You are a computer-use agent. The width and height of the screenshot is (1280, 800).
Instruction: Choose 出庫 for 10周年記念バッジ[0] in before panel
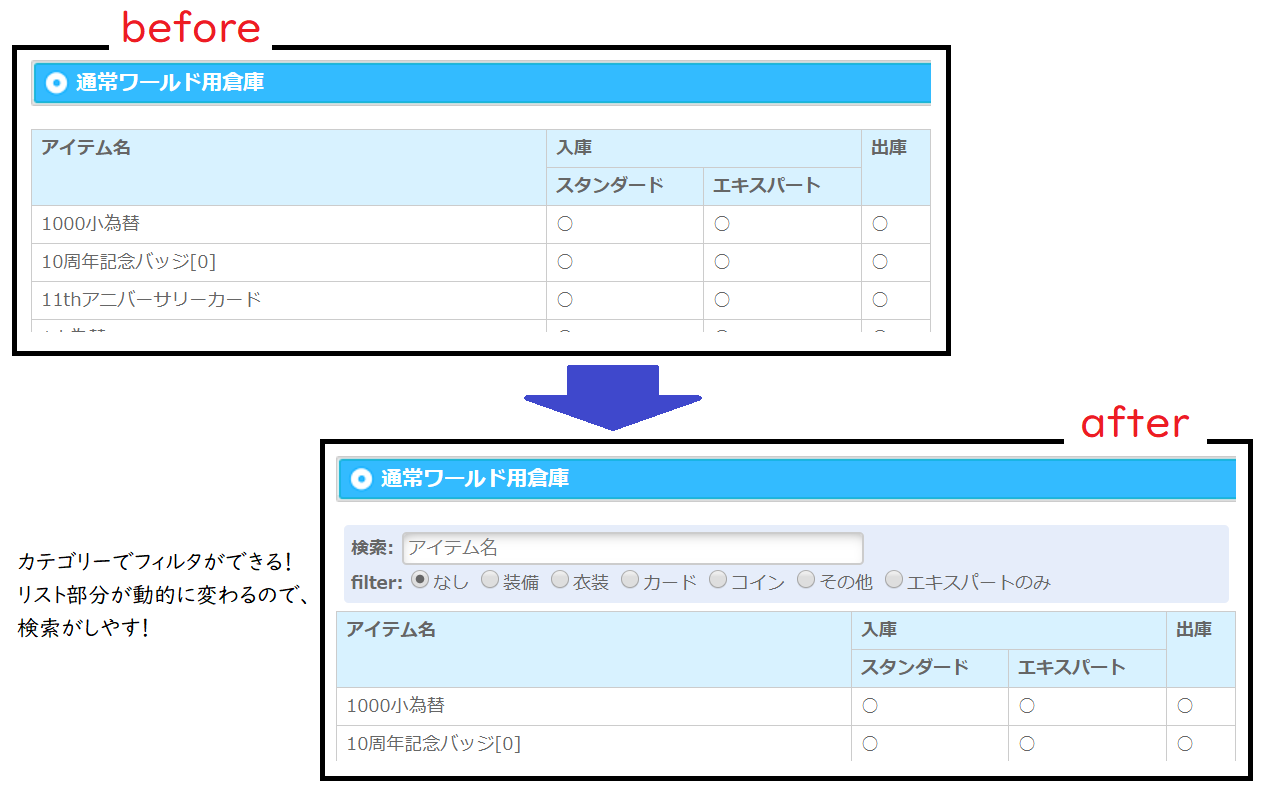click(x=880, y=262)
